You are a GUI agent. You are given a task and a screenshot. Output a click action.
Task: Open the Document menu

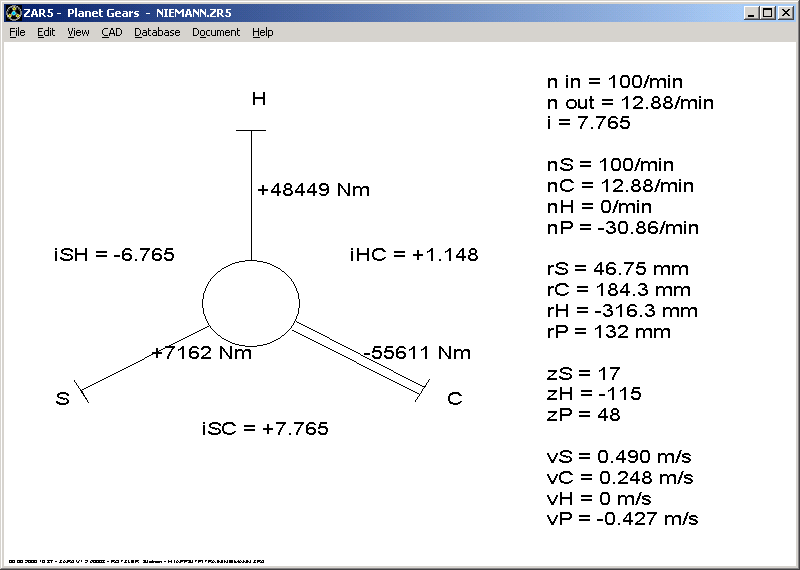coord(216,32)
